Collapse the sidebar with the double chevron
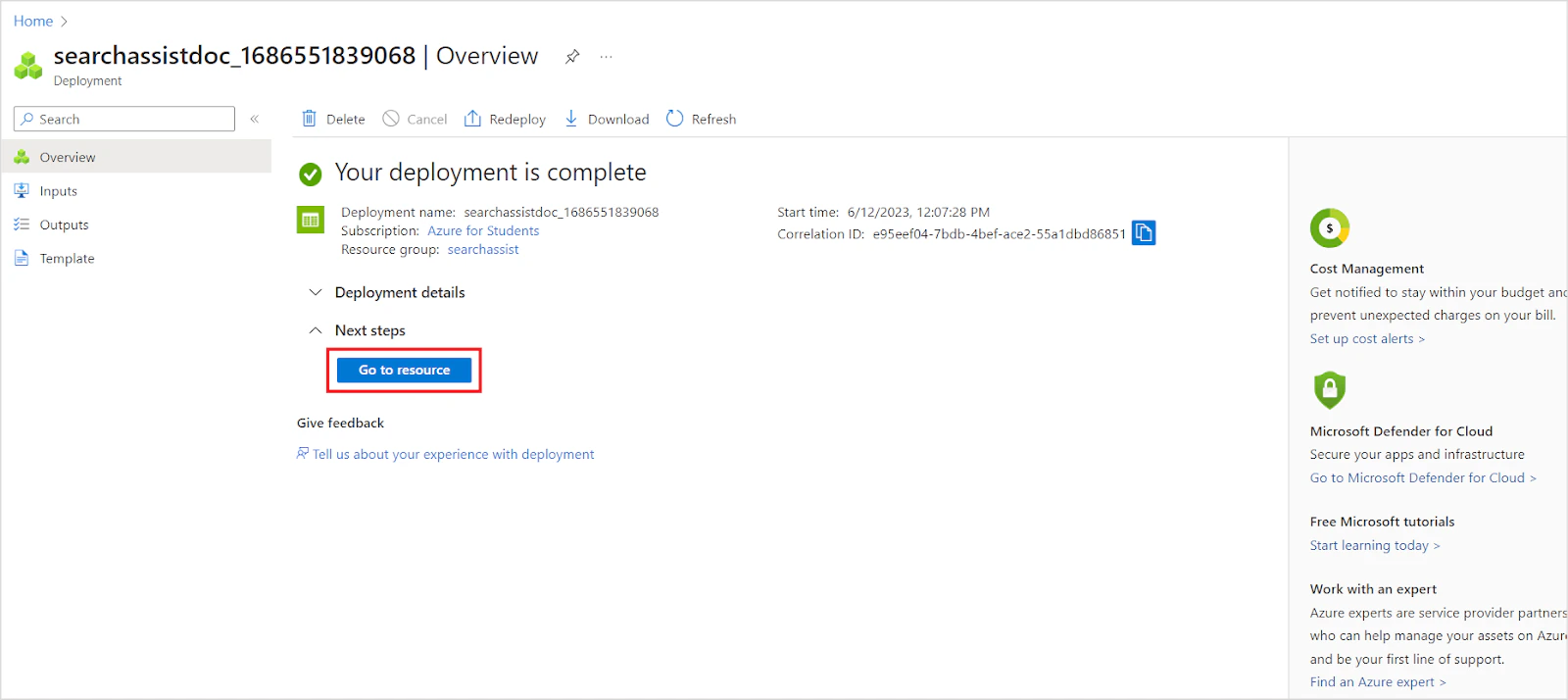 (x=254, y=119)
